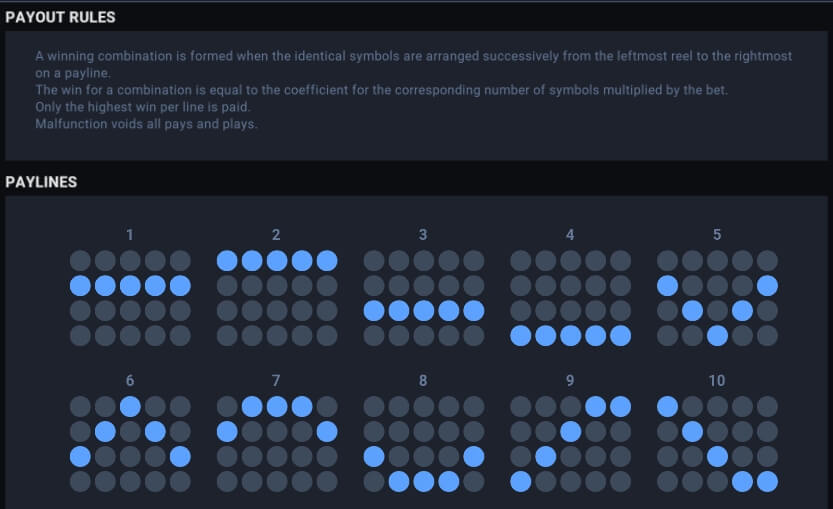The height and width of the screenshot is (509, 833).
Task: Open the payline 5 V-shape diagram
Action: coord(717,298)
